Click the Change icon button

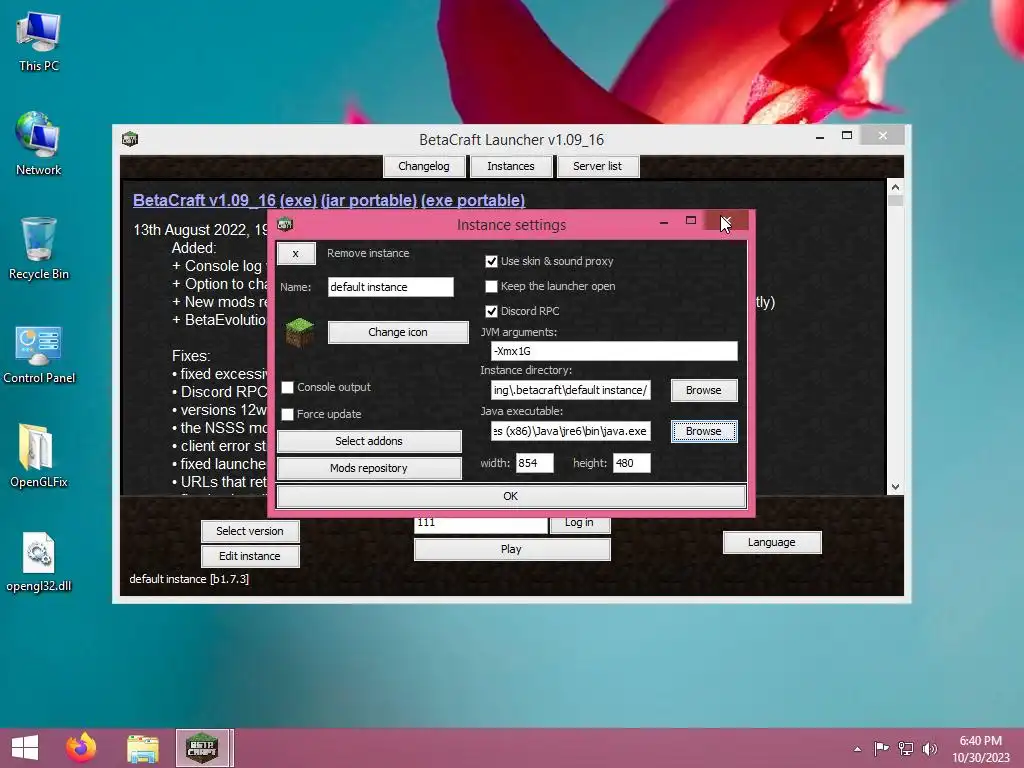coord(398,332)
